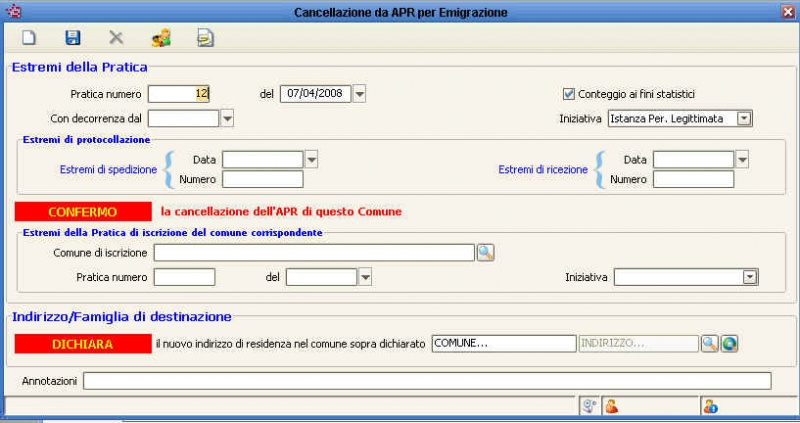Click the Delete X toolbar icon
This screenshot has width=800, height=423.
pyautogui.click(x=116, y=38)
